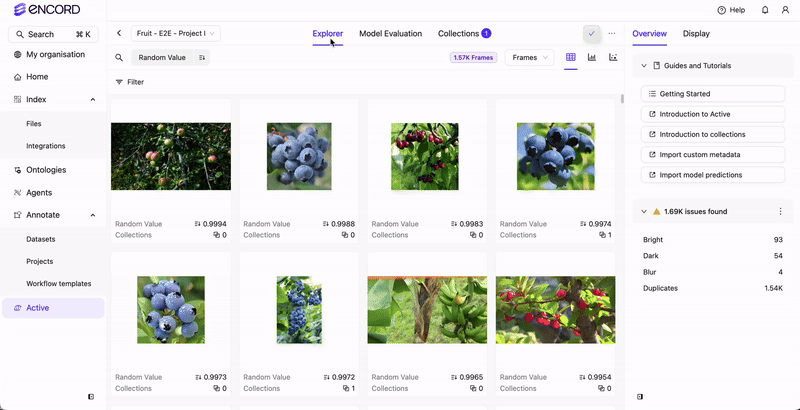The image size is (800, 410).
Task: Open Ontologies in sidebar
Action: point(40,170)
